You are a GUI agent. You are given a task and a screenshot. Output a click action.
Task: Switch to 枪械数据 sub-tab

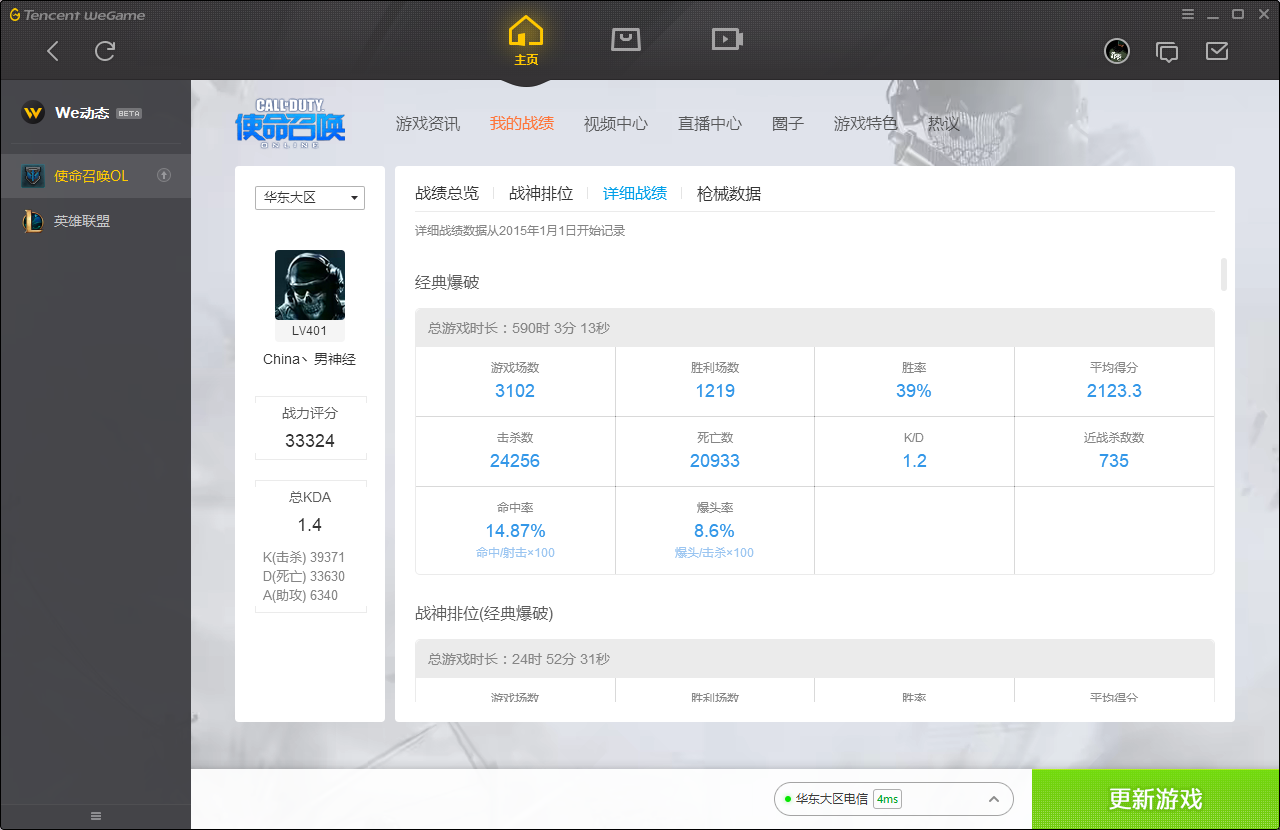(x=729, y=194)
